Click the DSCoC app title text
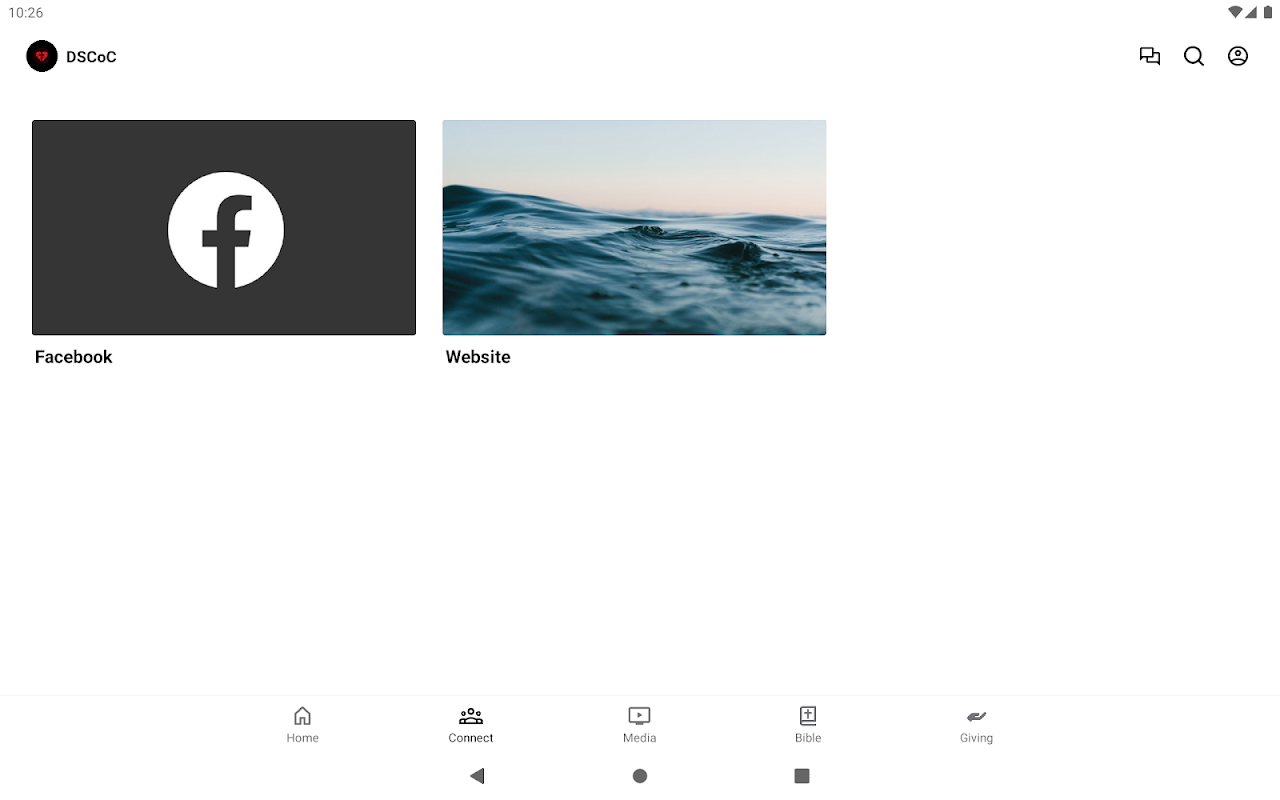This screenshot has width=1280, height=800. pos(91,57)
